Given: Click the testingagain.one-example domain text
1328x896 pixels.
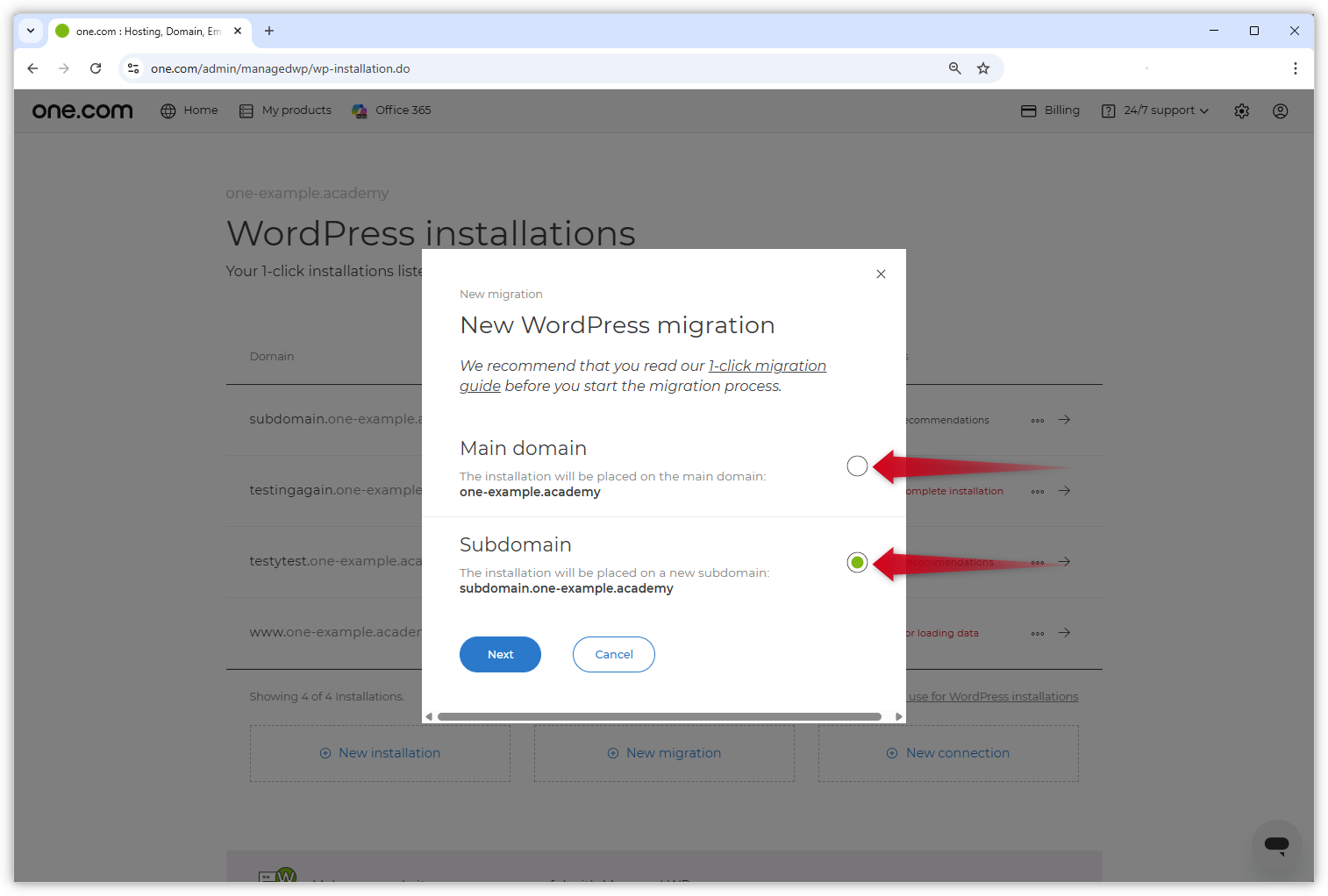Looking at the screenshot, I should click(x=335, y=490).
